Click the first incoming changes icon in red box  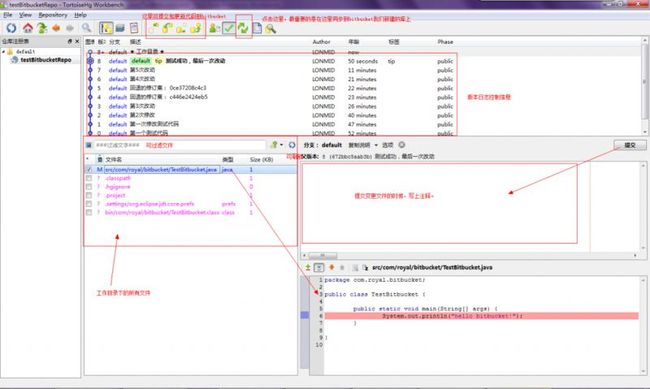coord(154,28)
